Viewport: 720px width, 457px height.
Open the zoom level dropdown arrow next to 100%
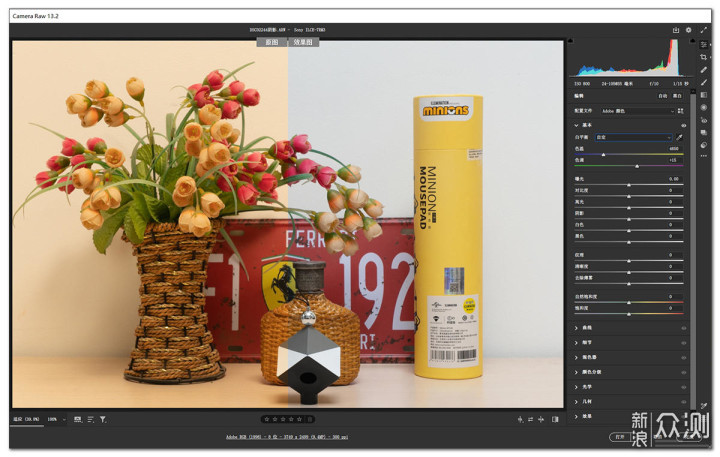[64, 419]
